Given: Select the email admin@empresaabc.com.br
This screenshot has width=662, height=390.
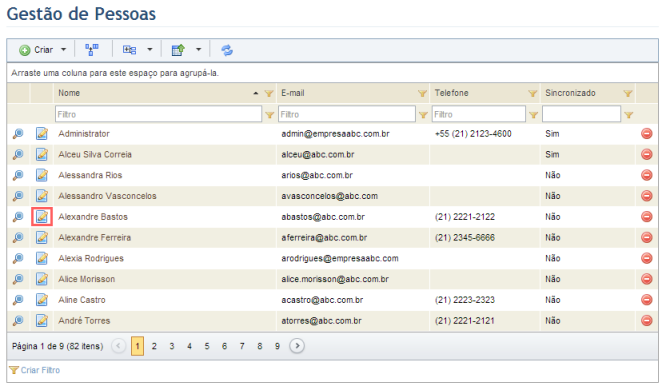Looking at the screenshot, I should [x=335, y=134].
